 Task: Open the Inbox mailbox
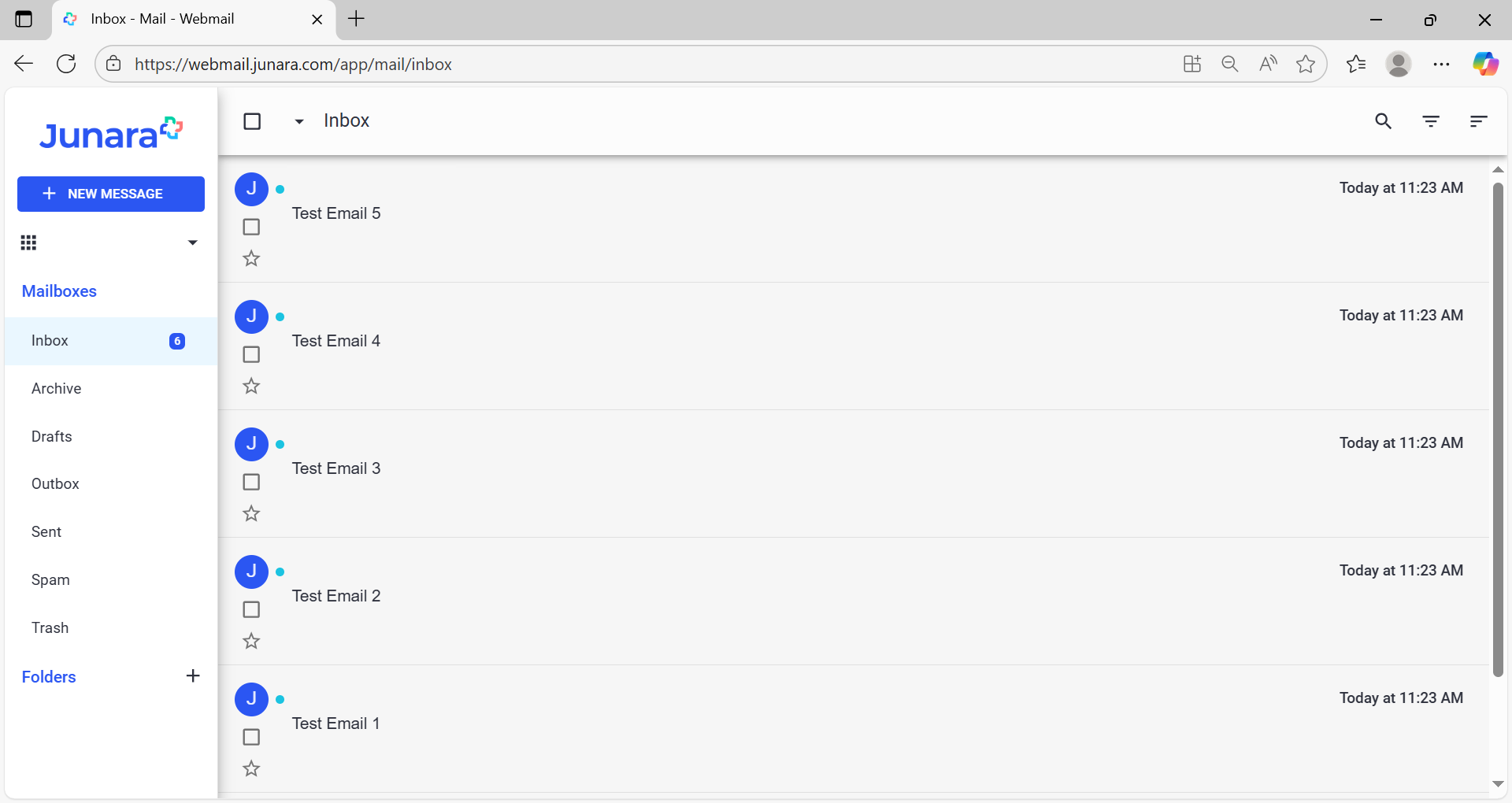[x=111, y=341]
